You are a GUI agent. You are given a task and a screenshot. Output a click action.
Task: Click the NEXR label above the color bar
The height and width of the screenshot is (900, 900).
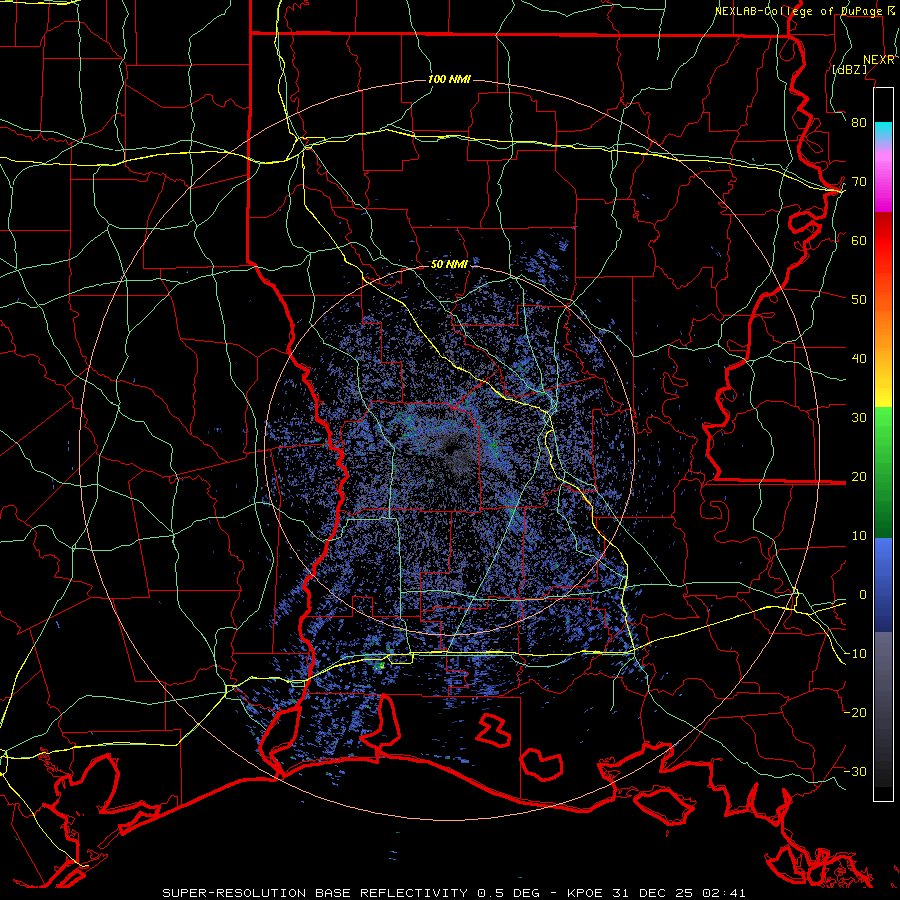(879, 60)
